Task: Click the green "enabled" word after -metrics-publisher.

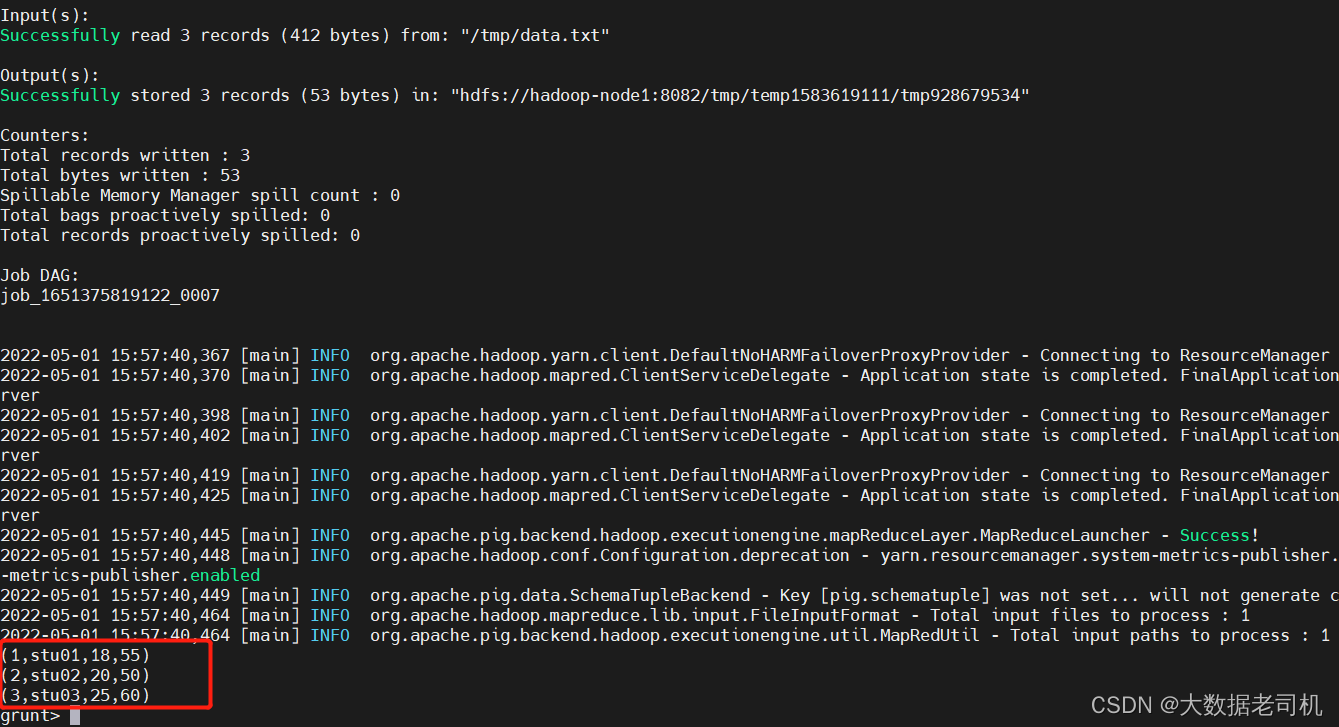Action: [225, 575]
